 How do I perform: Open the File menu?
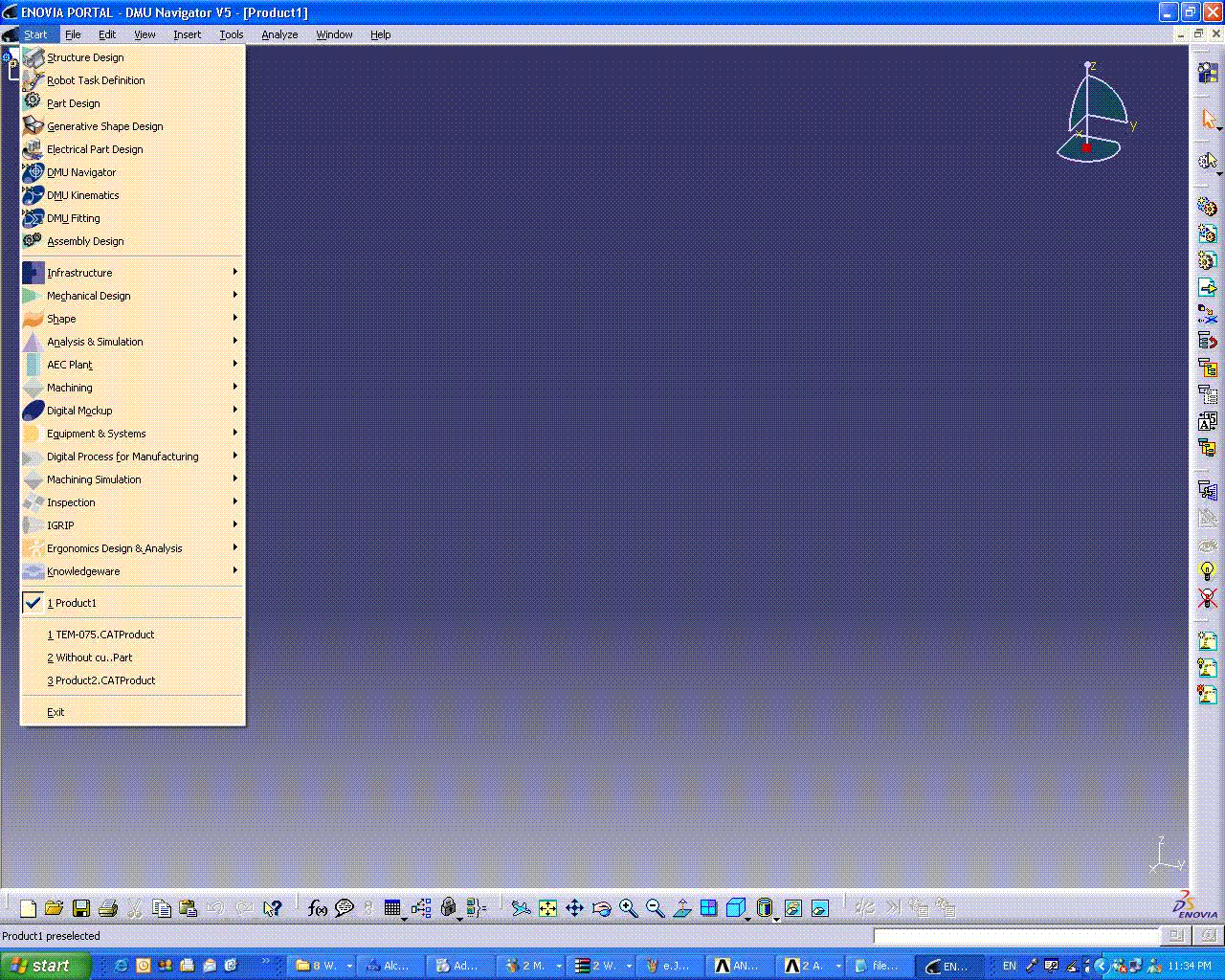point(73,34)
